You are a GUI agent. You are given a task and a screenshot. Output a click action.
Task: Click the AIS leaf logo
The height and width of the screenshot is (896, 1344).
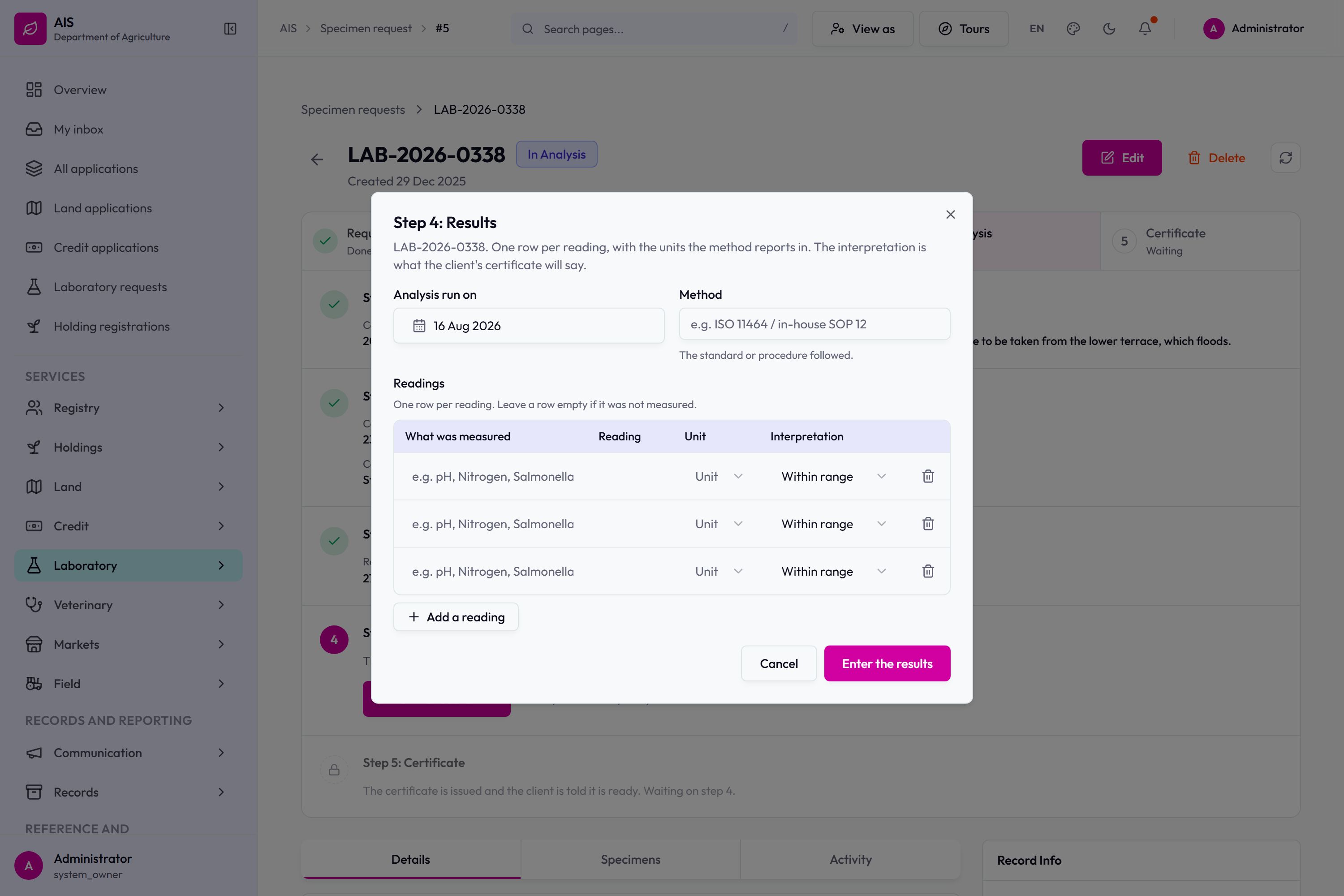point(30,29)
